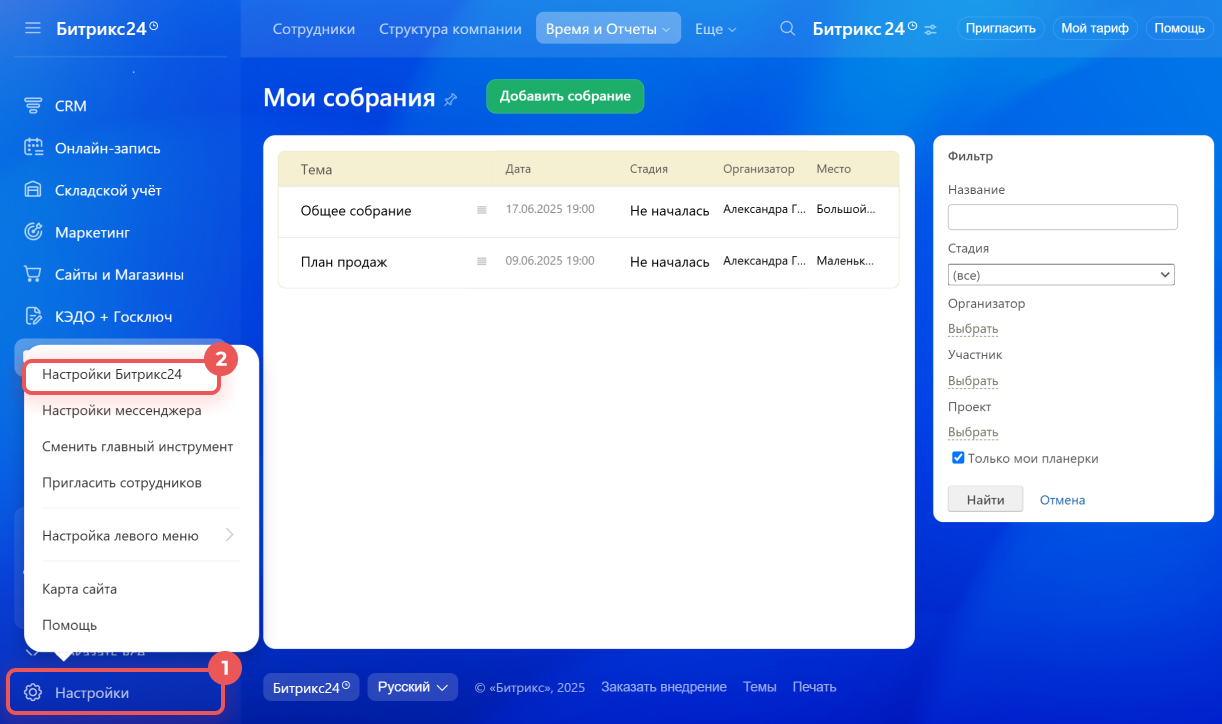Click the КЭДО + Госключ icon

coord(33,316)
